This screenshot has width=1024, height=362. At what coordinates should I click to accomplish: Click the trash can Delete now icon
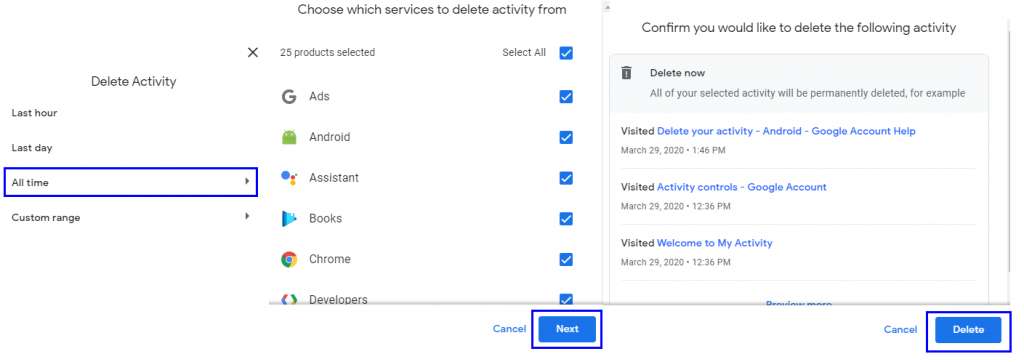626,73
